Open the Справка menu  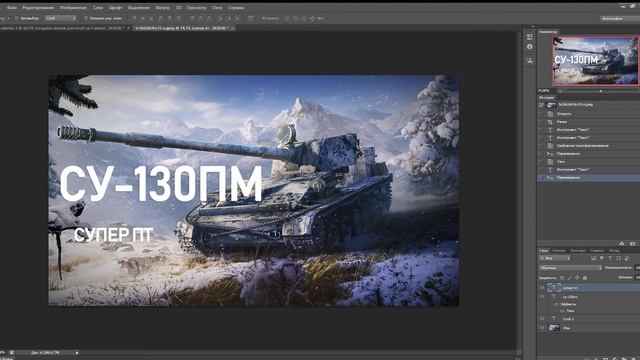[236, 7]
